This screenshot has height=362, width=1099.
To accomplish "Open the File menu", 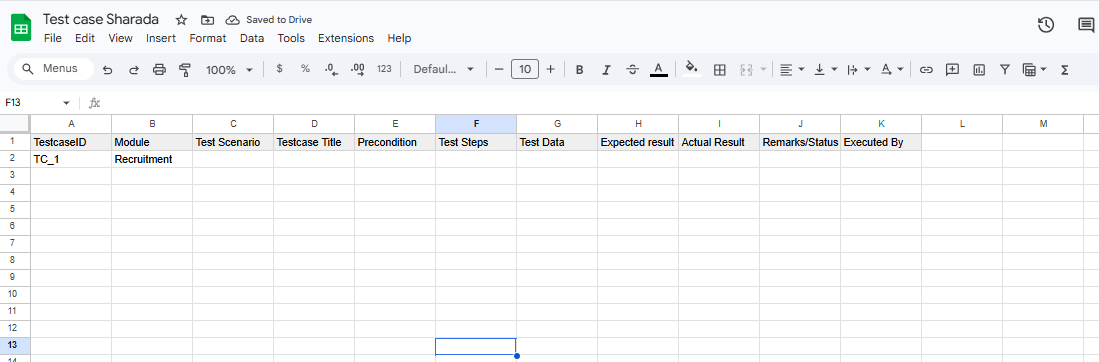I will coord(53,38).
